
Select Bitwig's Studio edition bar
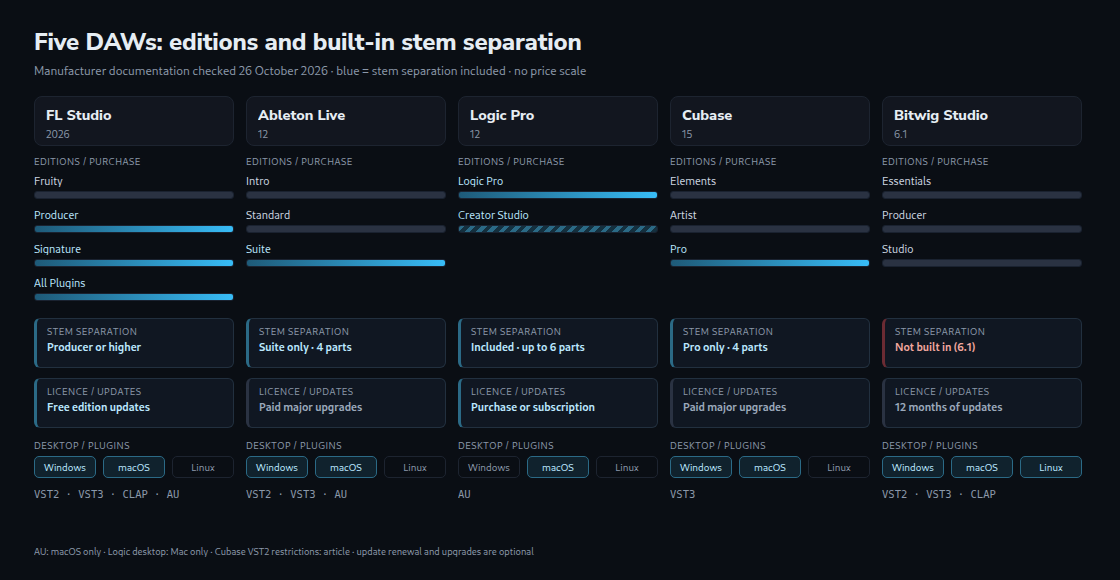click(x=982, y=263)
